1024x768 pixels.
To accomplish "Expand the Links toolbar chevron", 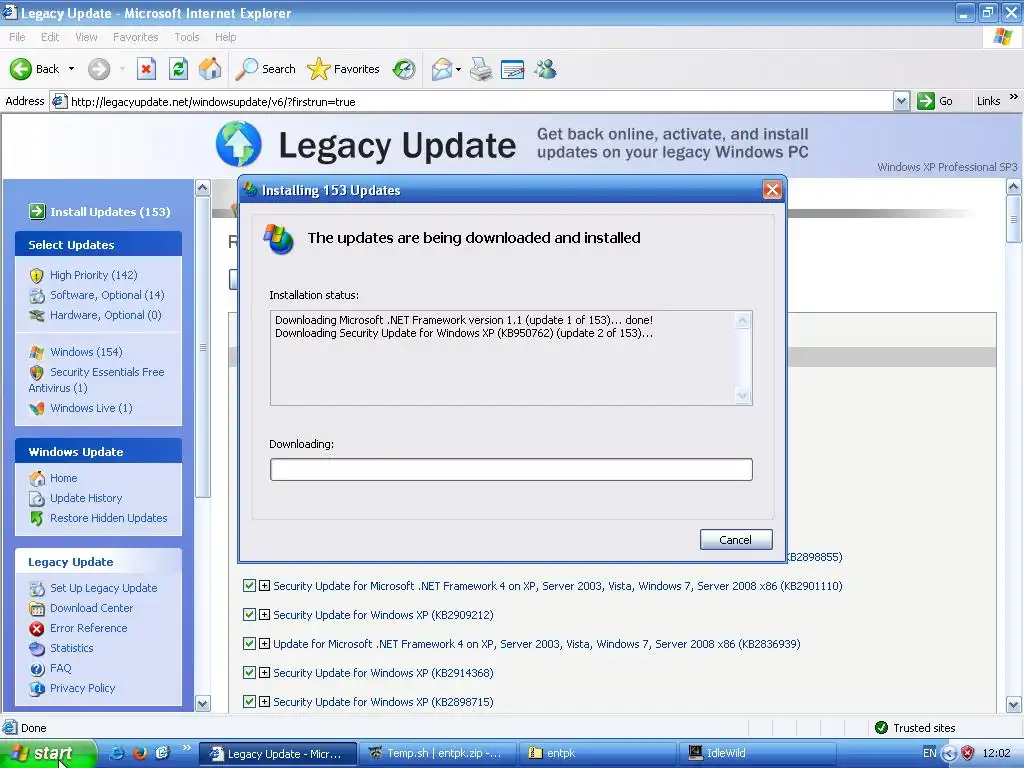I will tap(1014, 97).
